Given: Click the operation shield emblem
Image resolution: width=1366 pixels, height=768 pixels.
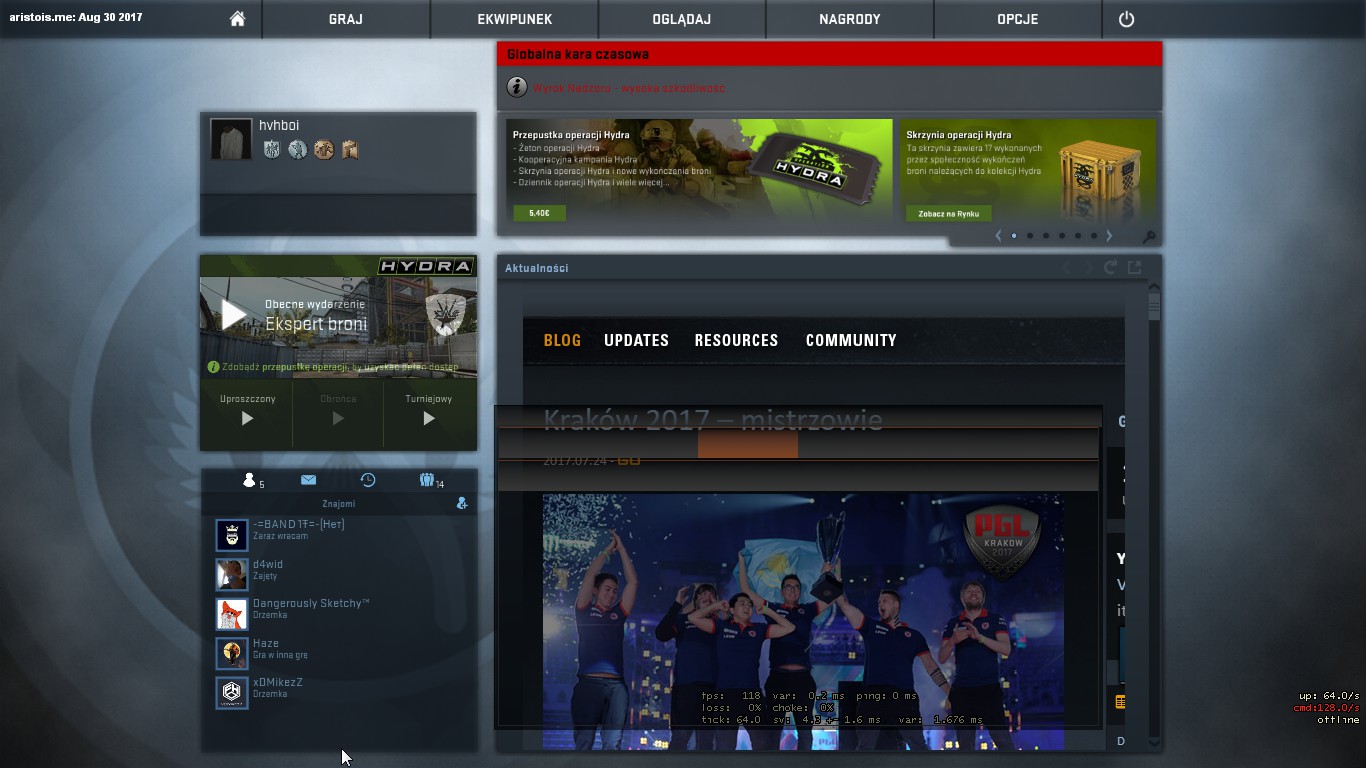Looking at the screenshot, I should pyautogui.click(x=446, y=315).
